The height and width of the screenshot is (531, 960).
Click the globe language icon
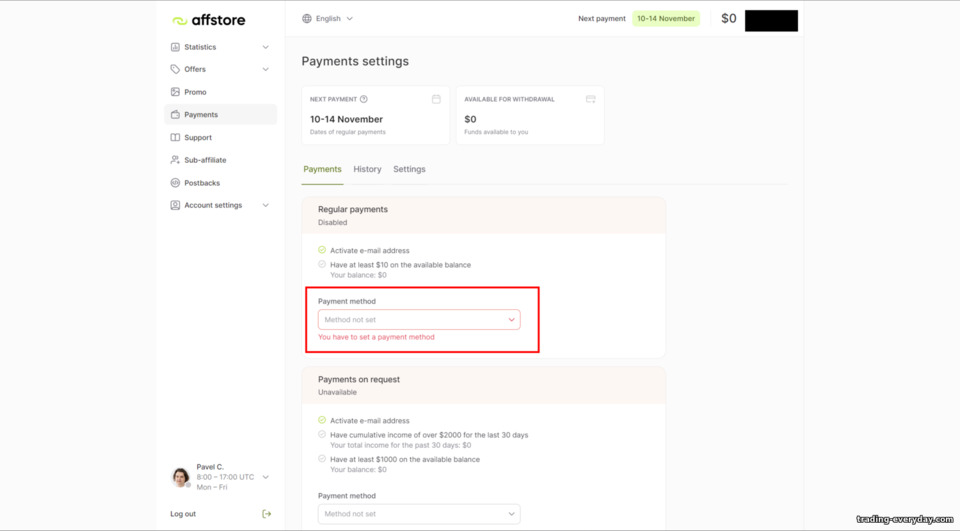tap(307, 18)
